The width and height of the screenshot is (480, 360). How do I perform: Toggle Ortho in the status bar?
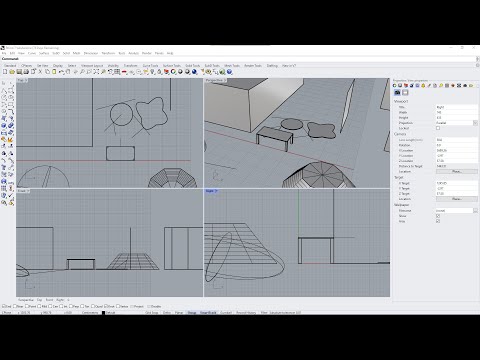point(167,313)
